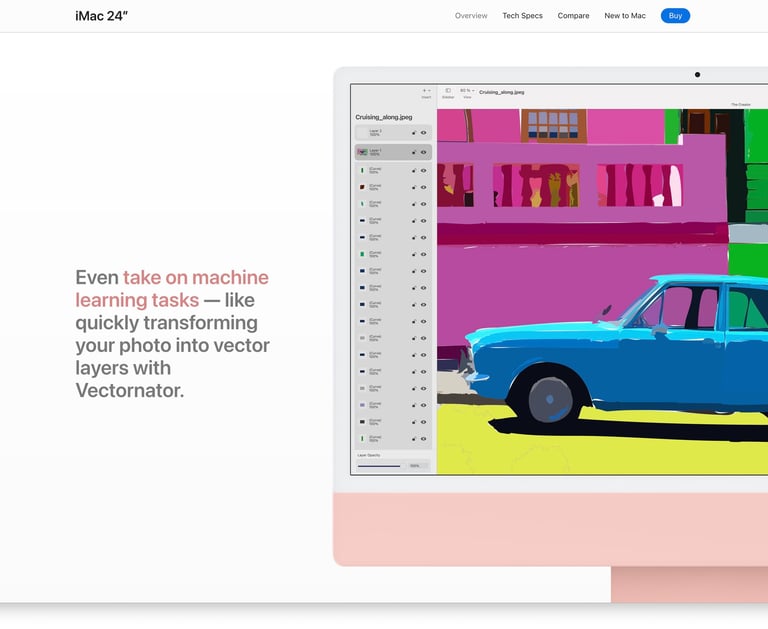This screenshot has width=768, height=629.
Task: Click the Layer Opacity percentage field
Action: [x=418, y=466]
